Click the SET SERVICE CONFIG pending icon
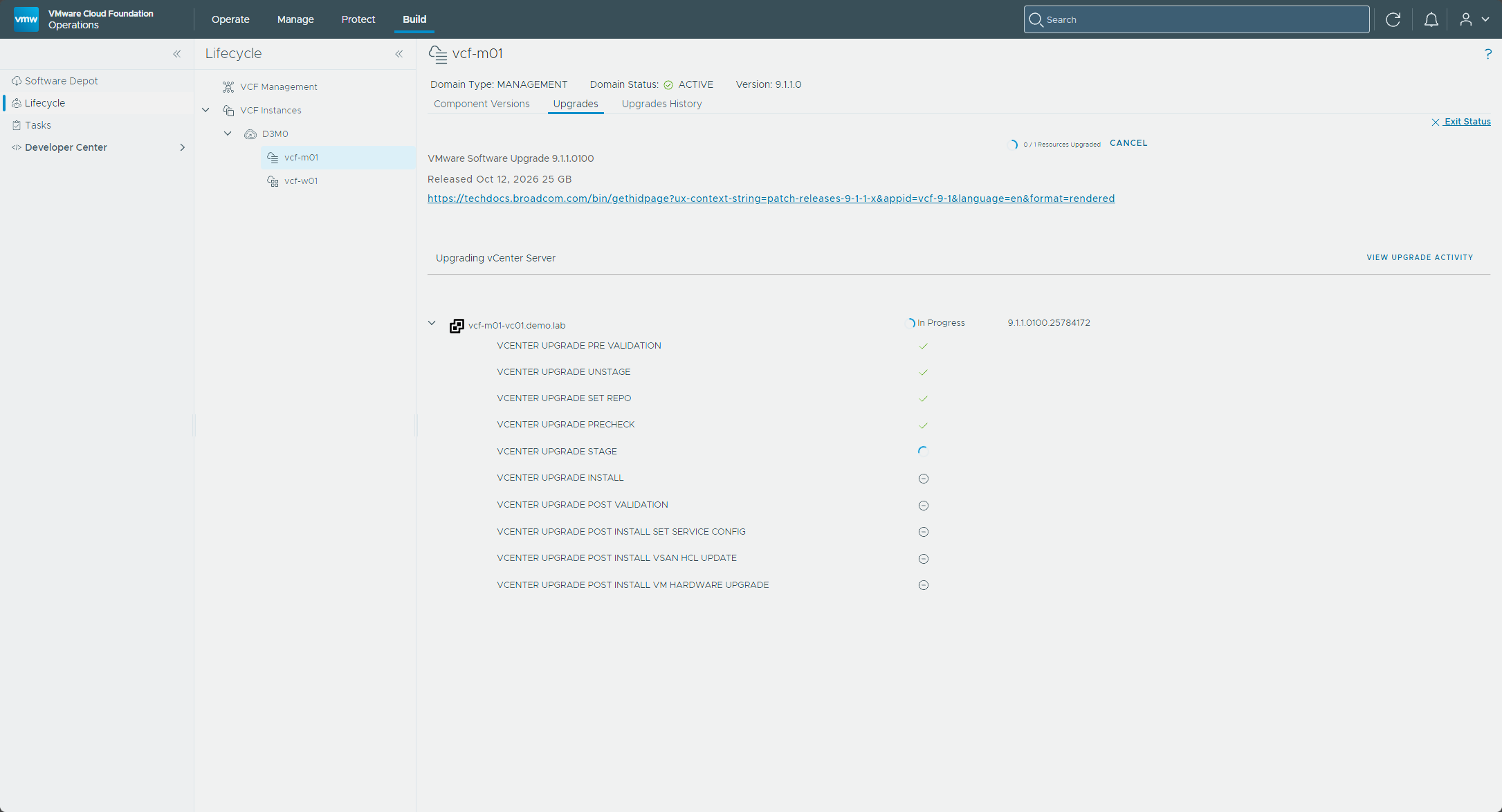Screen dimensions: 1502x812 923,532
